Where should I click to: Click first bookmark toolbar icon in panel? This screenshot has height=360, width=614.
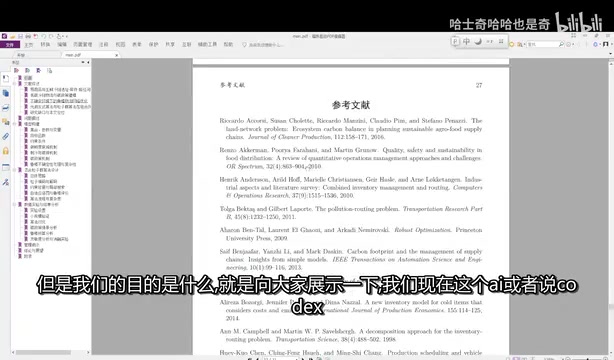16,71
